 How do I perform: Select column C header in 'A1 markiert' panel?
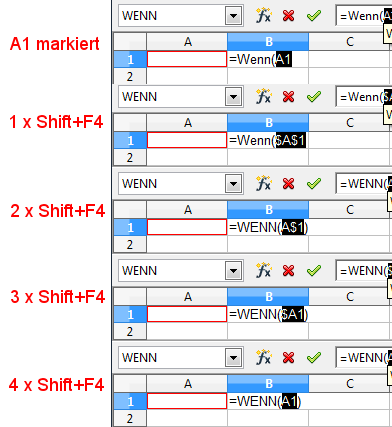tap(349, 42)
